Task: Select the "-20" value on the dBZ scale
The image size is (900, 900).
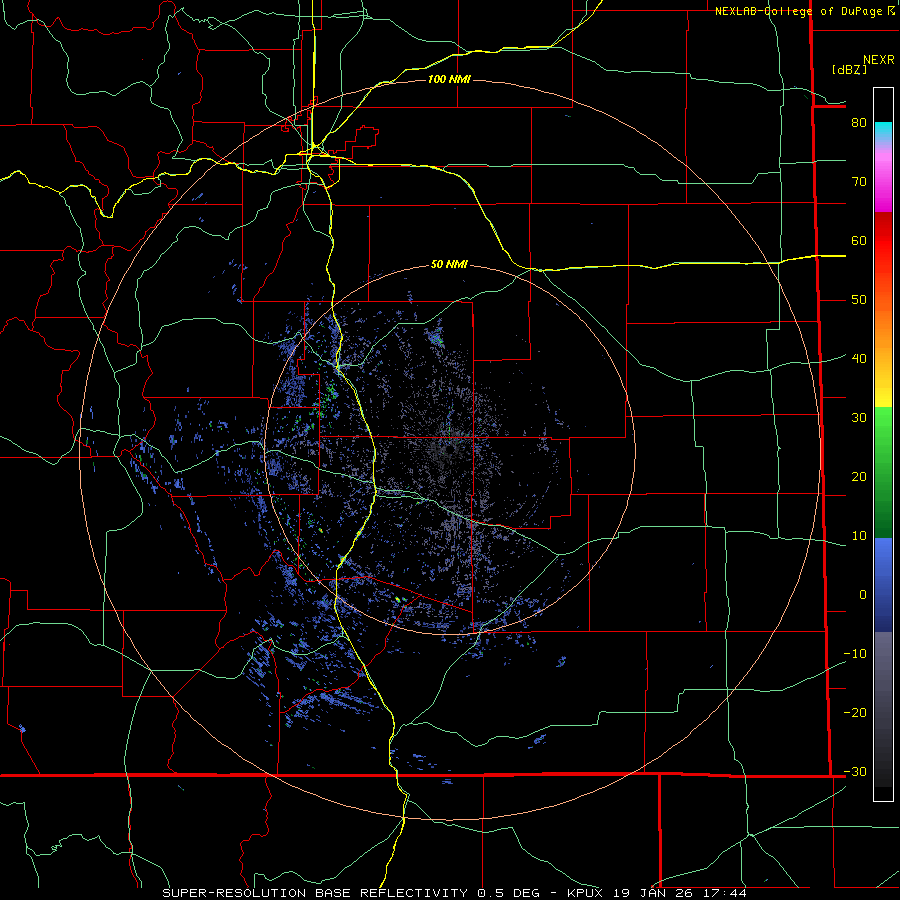Action: 855,713
